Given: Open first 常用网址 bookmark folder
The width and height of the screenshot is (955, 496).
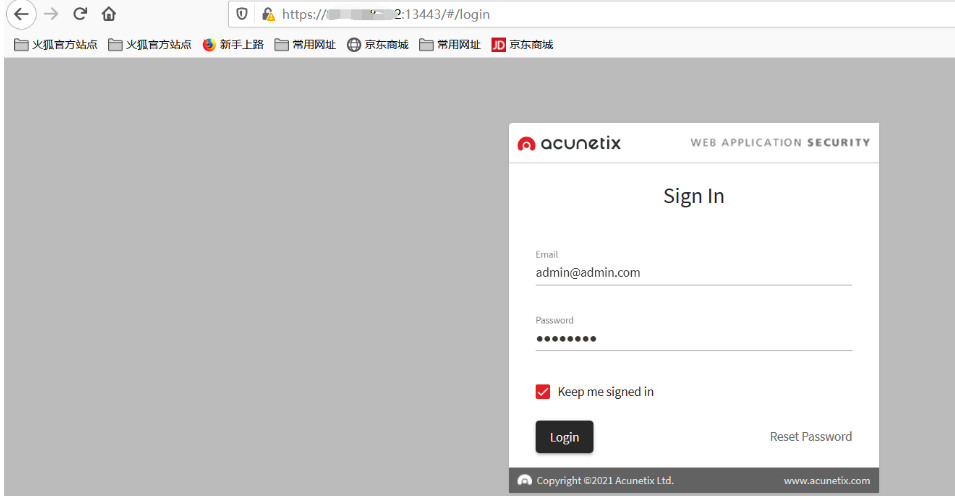Looking at the screenshot, I should click(x=305, y=44).
